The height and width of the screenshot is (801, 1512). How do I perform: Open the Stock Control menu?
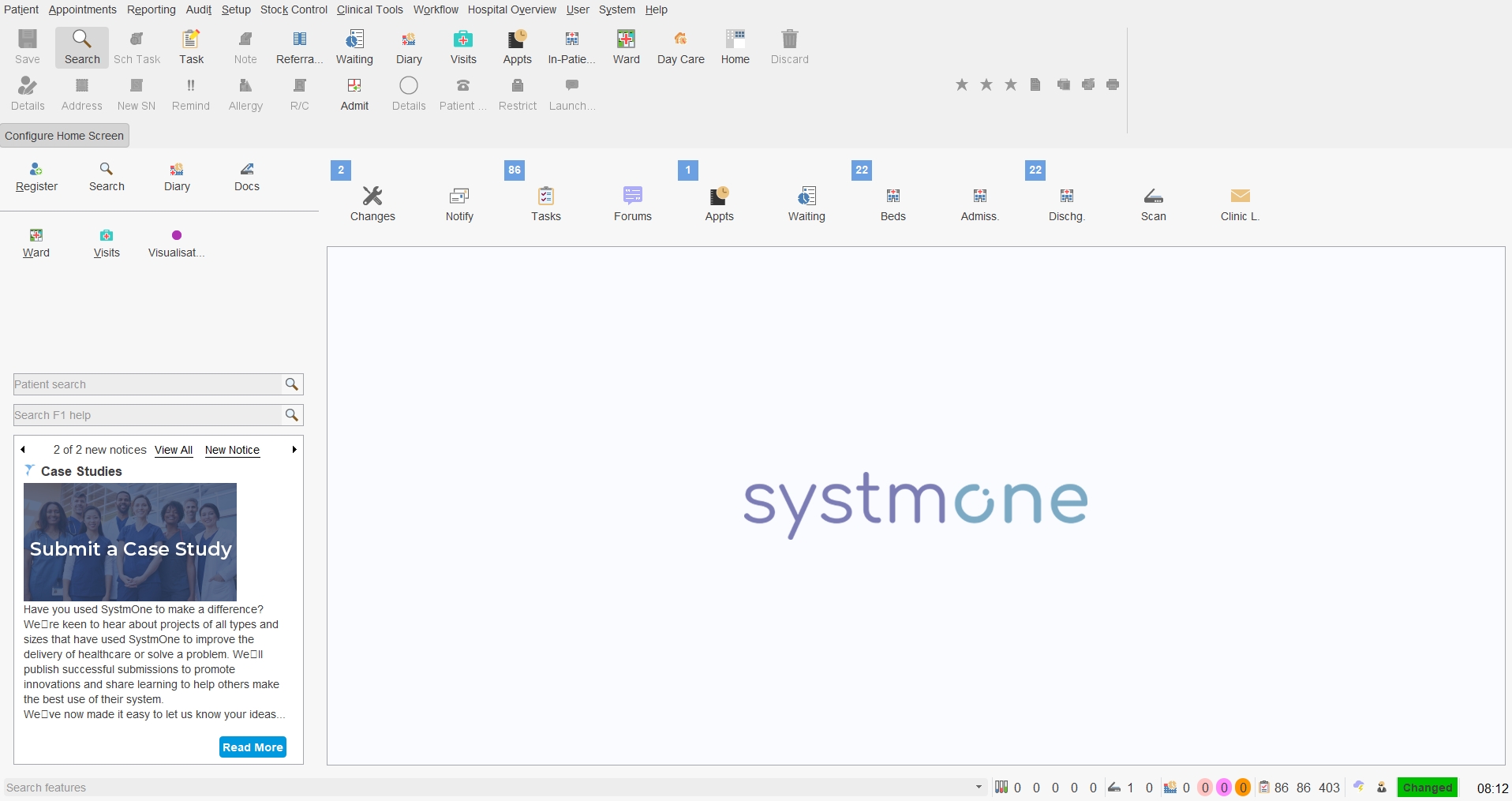pos(294,9)
